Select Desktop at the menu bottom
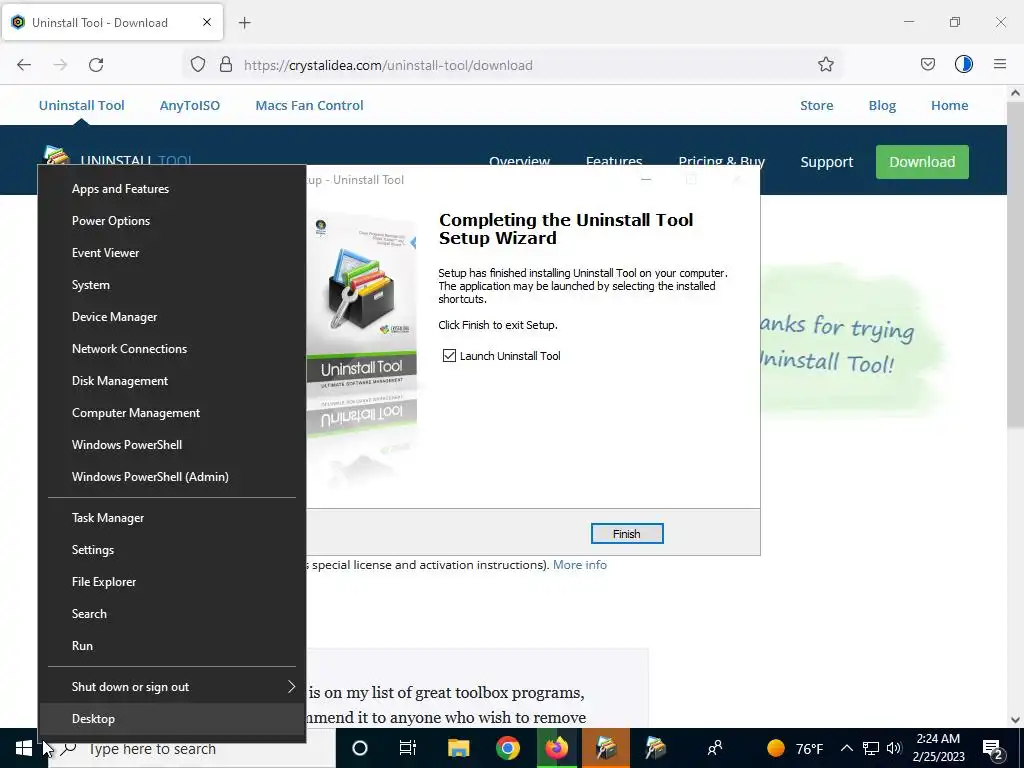The image size is (1024, 768). pyautogui.click(x=172, y=719)
